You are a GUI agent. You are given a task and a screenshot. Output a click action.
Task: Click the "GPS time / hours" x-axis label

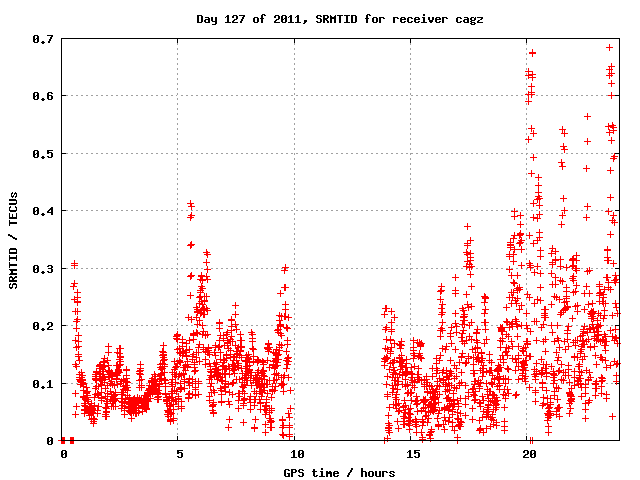tap(340, 472)
